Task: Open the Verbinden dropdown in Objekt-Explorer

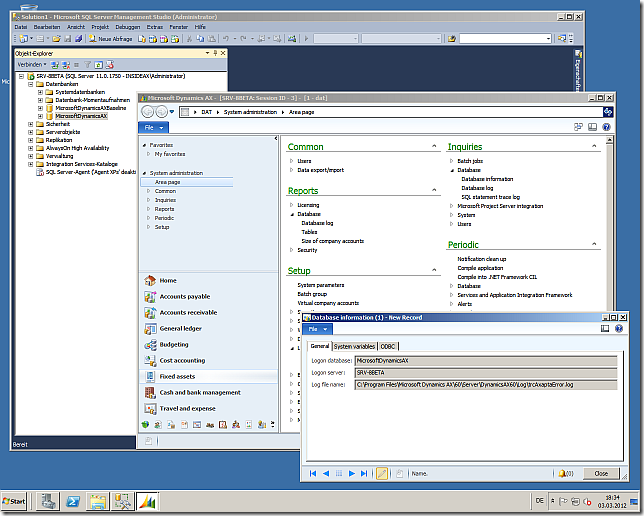Action: click(32, 64)
